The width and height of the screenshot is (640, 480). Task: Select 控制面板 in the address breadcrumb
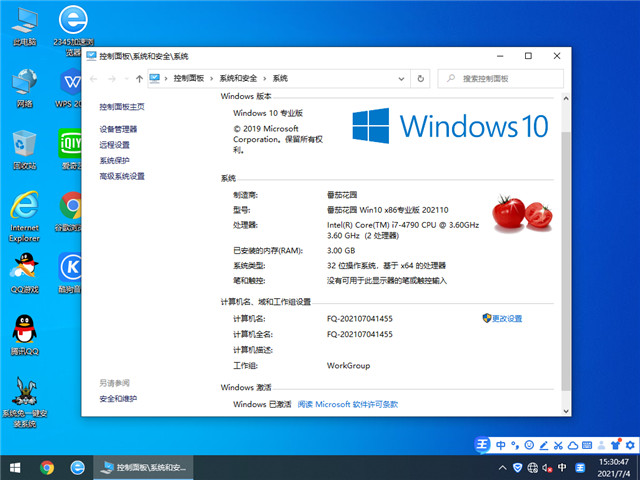pyautogui.click(x=189, y=78)
